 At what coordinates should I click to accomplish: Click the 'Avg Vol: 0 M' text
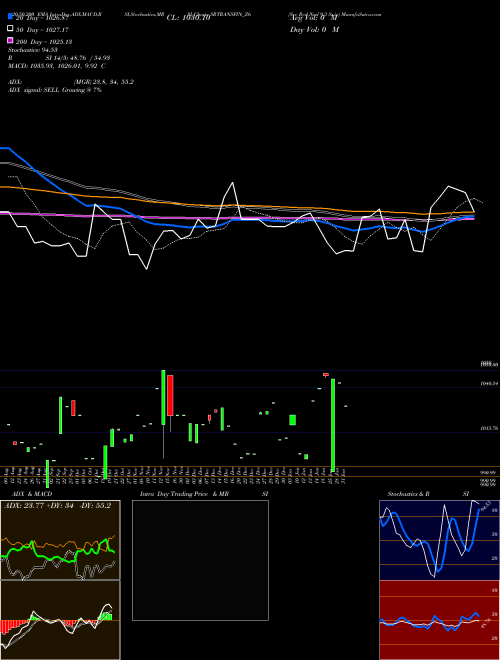(x=313, y=18)
